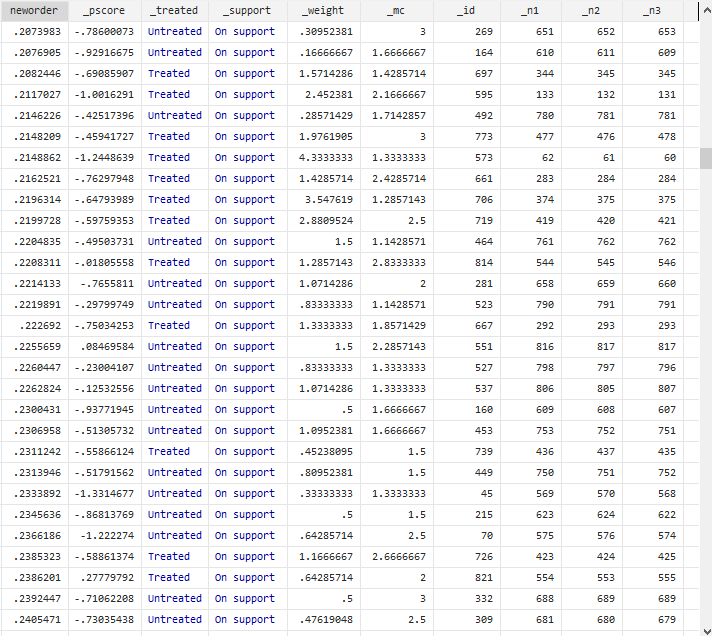Select _mc cell 2.2857143
Image resolution: width=712 pixels, height=636 pixels.
tap(397, 346)
